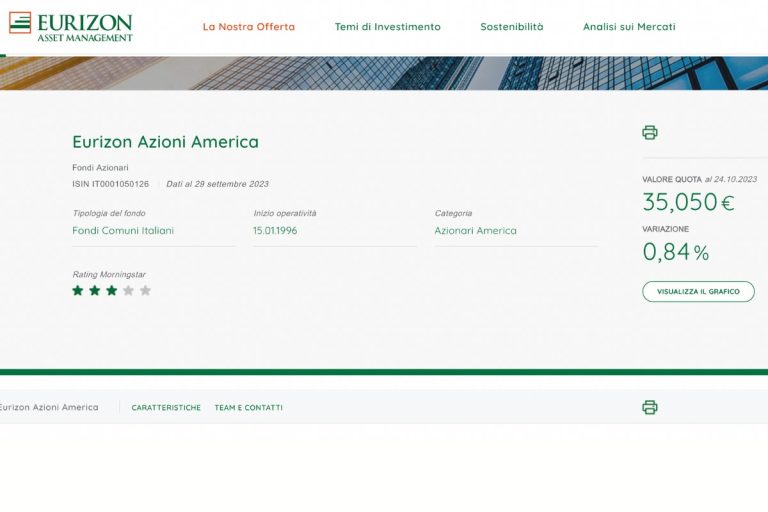768x512 pixels.
Task: Click the last grey Morningstar star
Action: [x=145, y=291]
